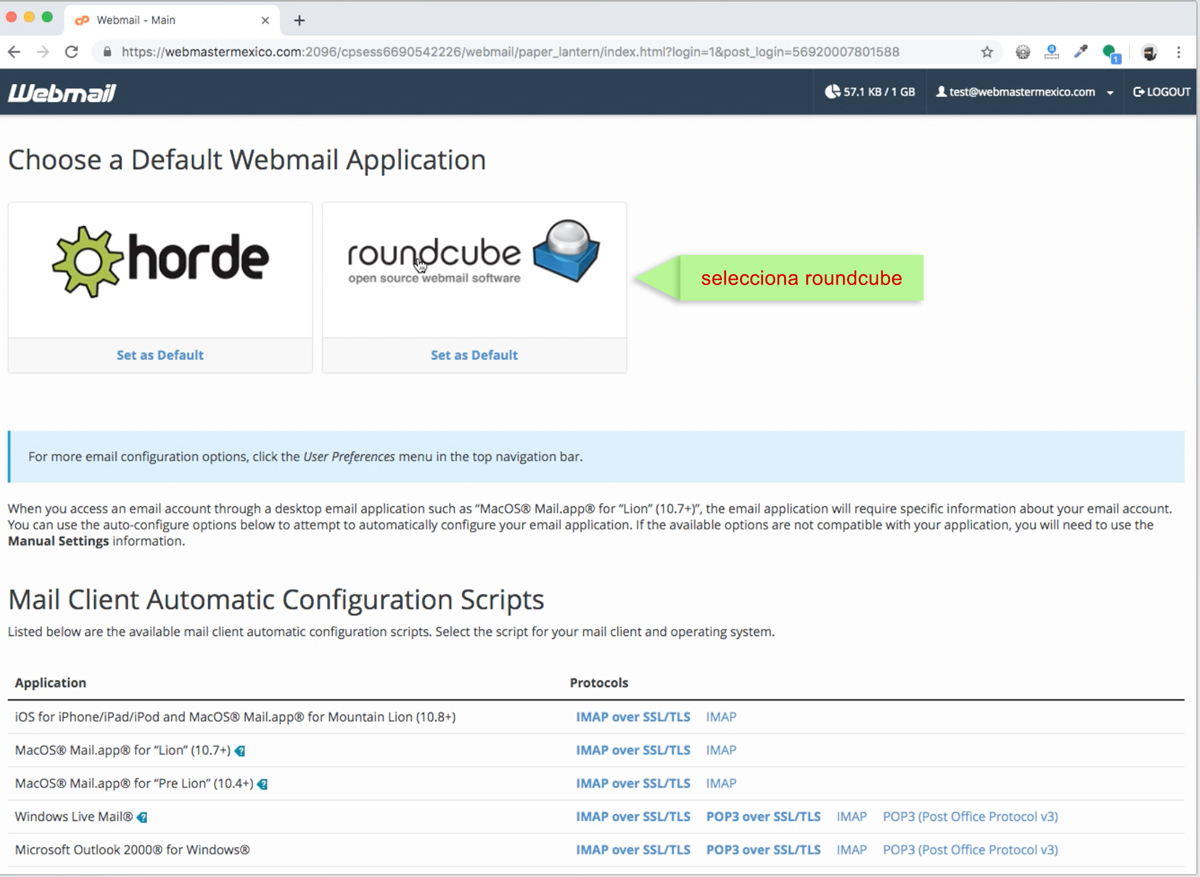Open POP3 over SSL/TLS for Windows Live Mail
The image size is (1200, 877).
(763, 817)
